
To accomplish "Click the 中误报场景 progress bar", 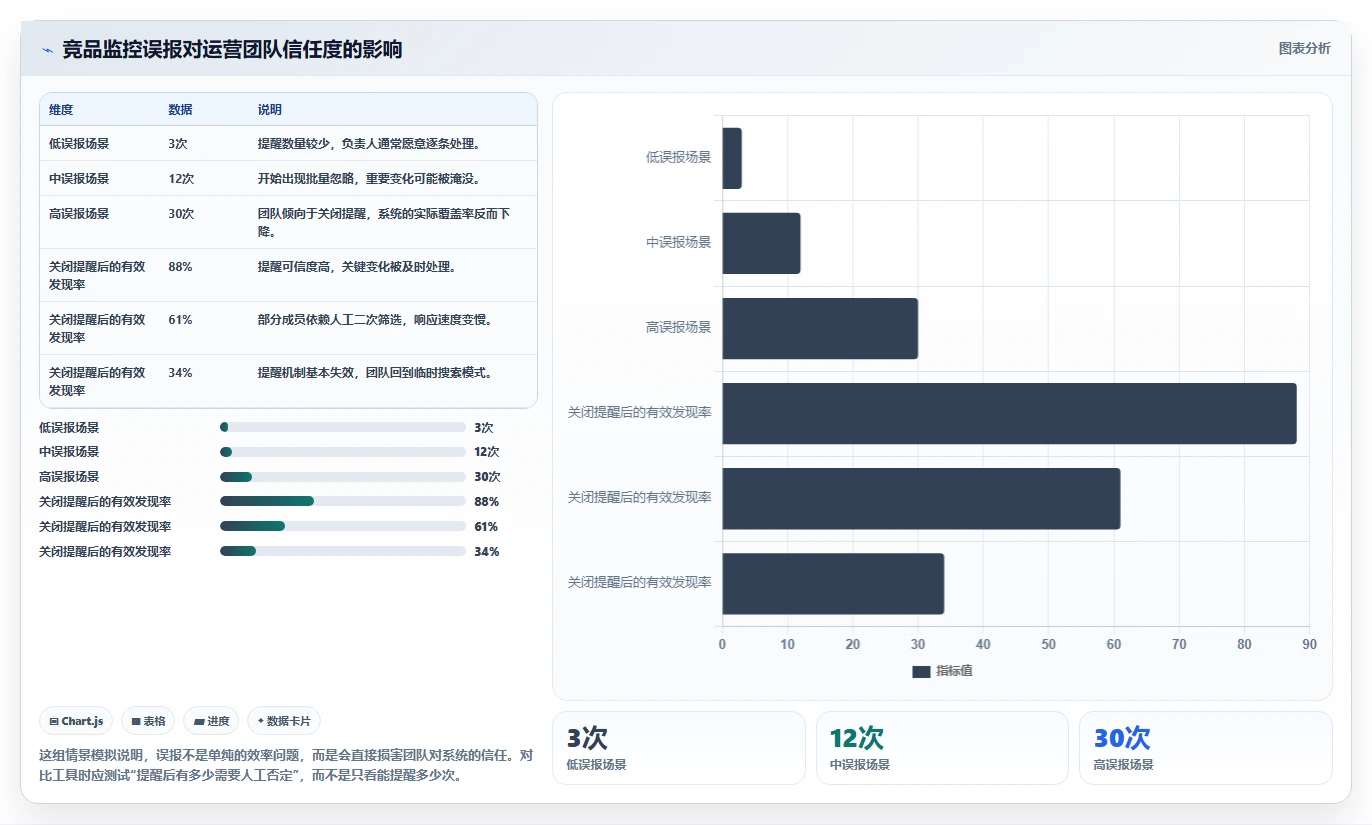I will (343, 452).
